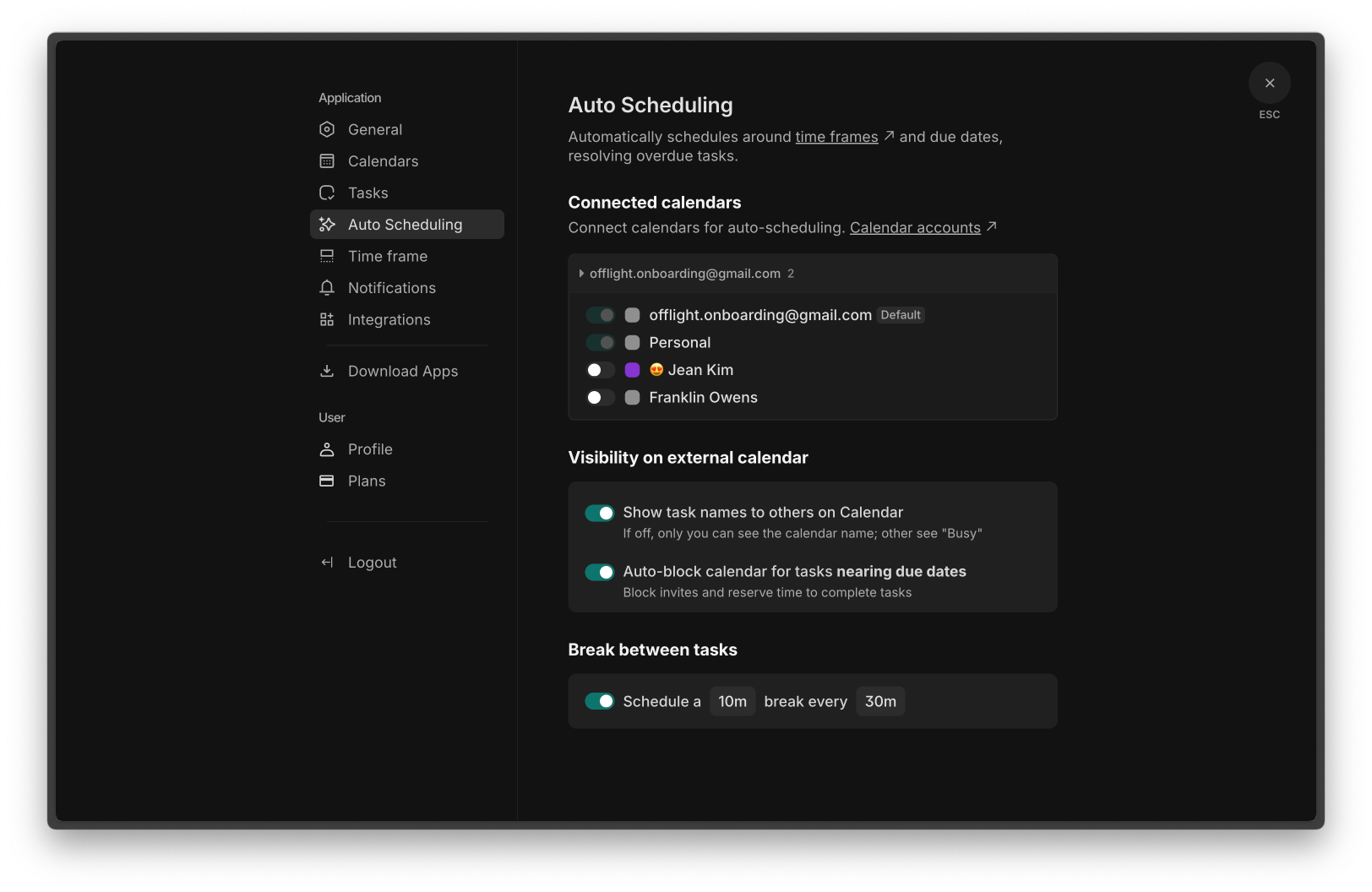Image resolution: width=1372 pixels, height=892 pixels.
Task: Select Auto Scheduling in sidebar
Action: pyautogui.click(x=407, y=225)
